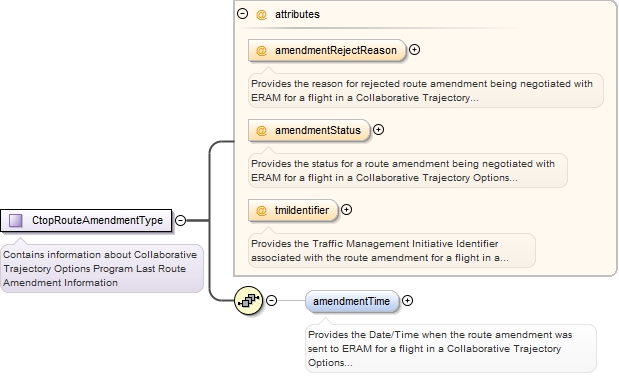Viewport: 619px width, 376px height.
Task: Expand the amendmentStatus attribute
Action: tap(379, 130)
